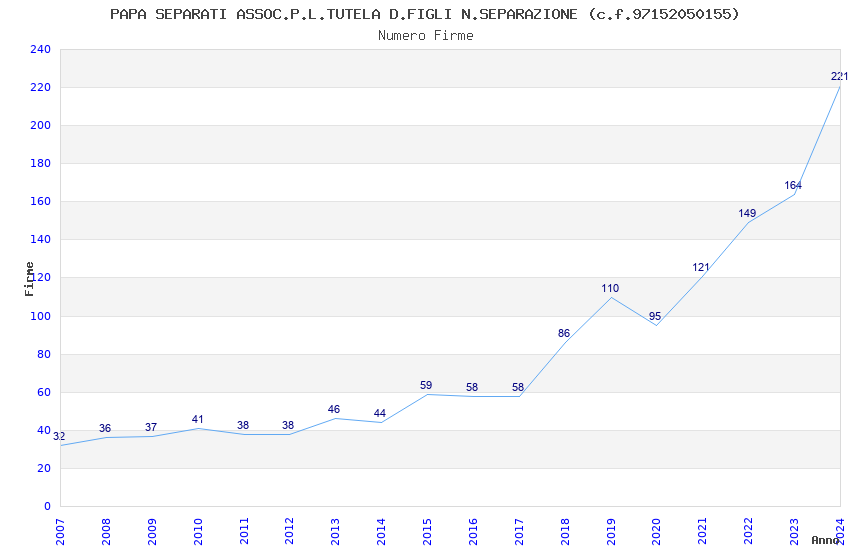The height and width of the screenshot is (550, 850).
Task: Select the 100 y-axis tick label
Action: pos(41,316)
